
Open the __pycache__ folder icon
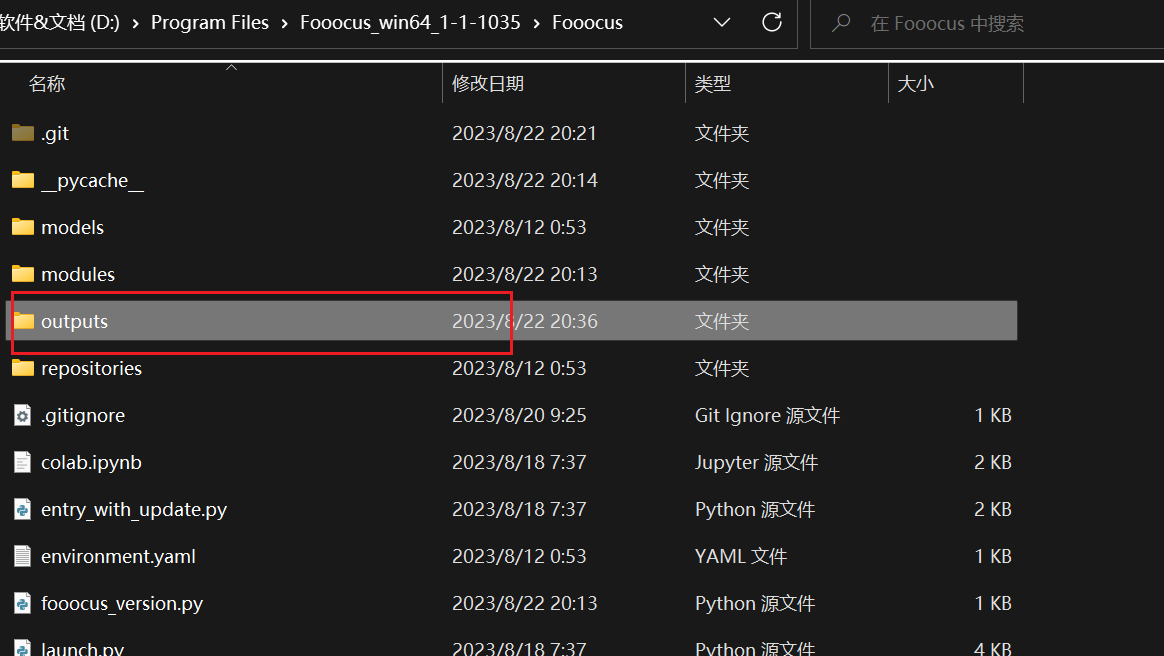pyautogui.click(x=23, y=180)
